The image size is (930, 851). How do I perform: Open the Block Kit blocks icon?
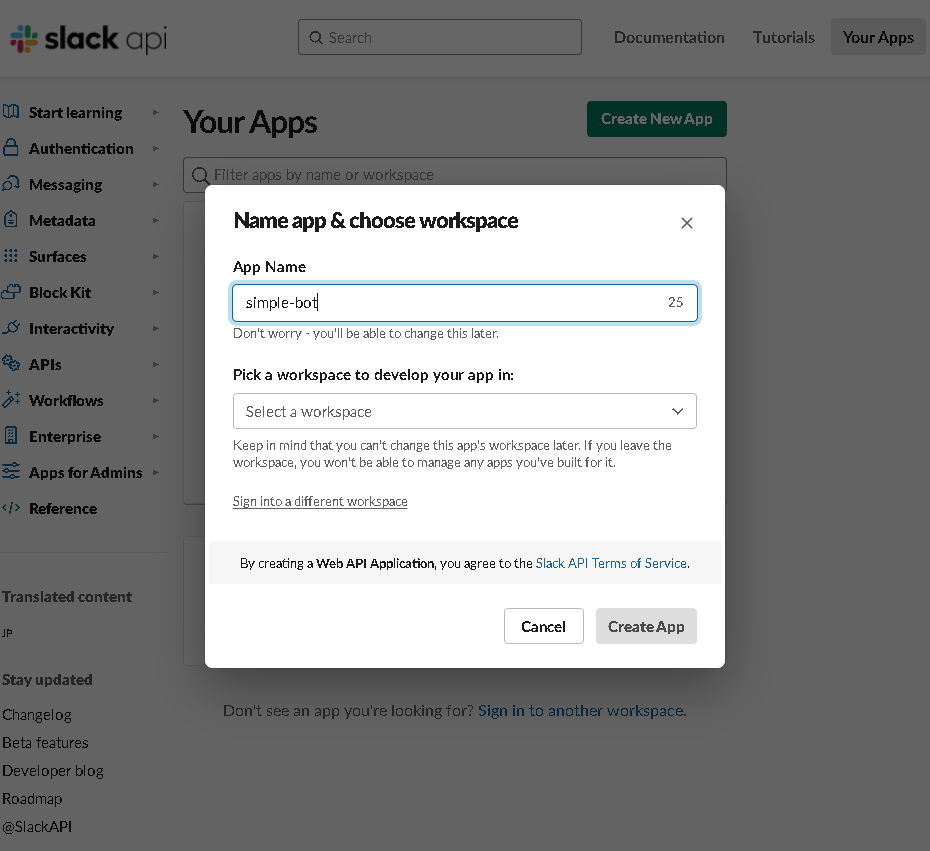point(12,292)
